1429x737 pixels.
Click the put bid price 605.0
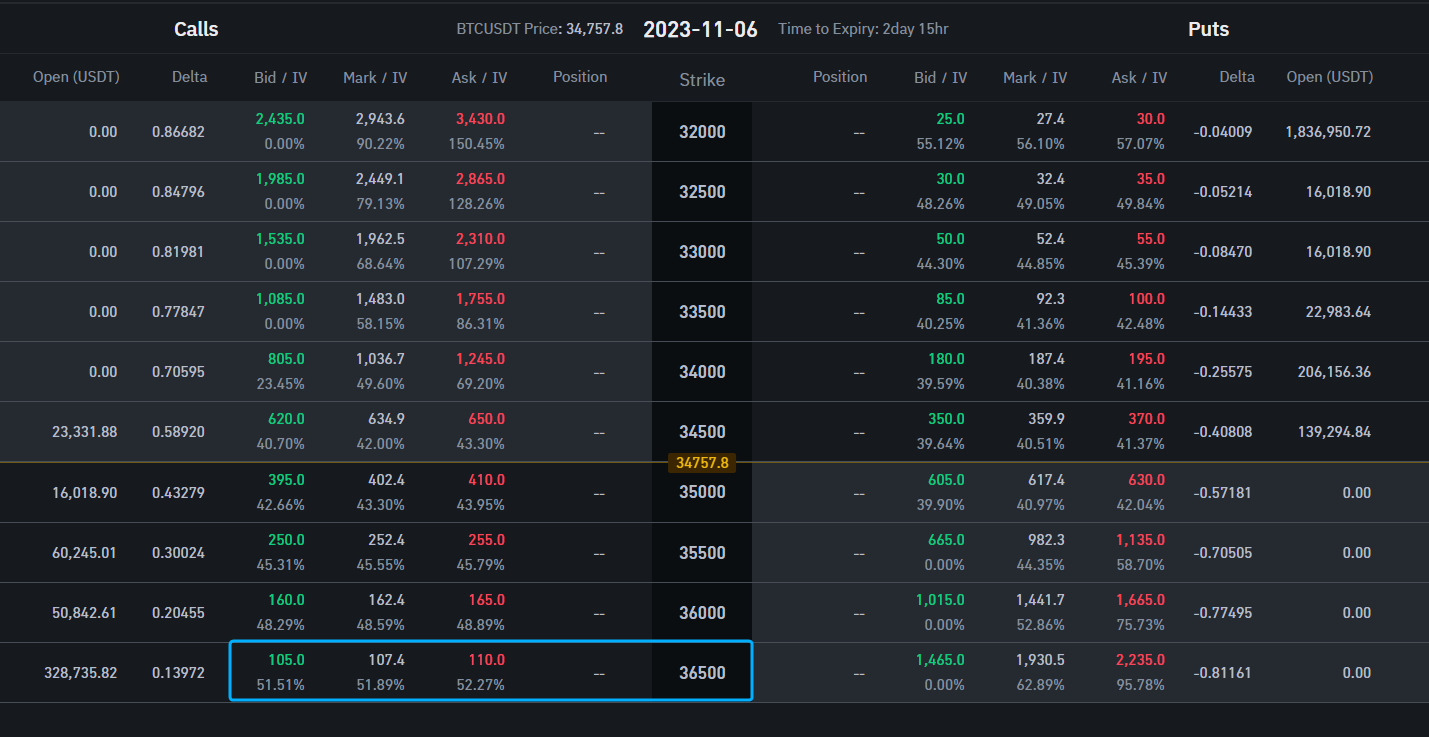click(946, 480)
